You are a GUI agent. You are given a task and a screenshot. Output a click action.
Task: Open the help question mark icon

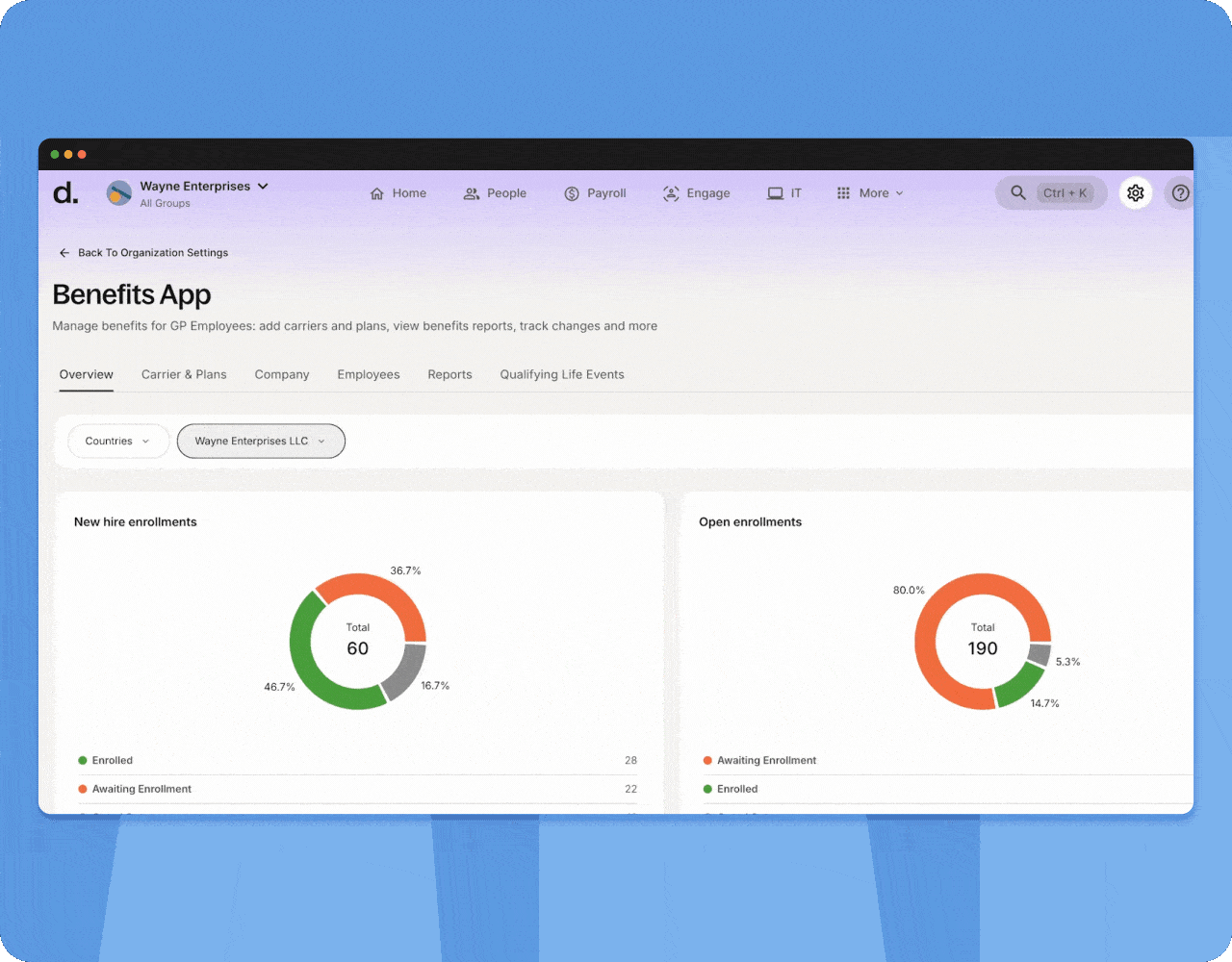(x=1179, y=192)
